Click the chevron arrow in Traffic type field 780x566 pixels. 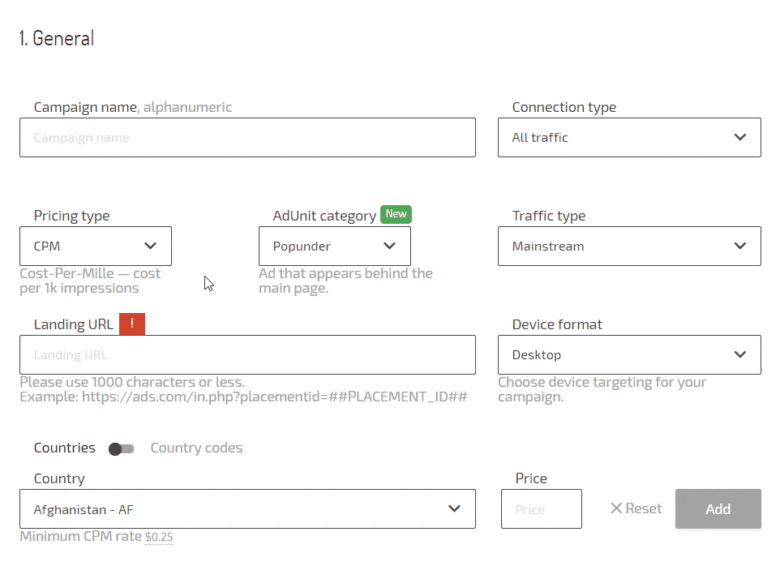(x=739, y=246)
